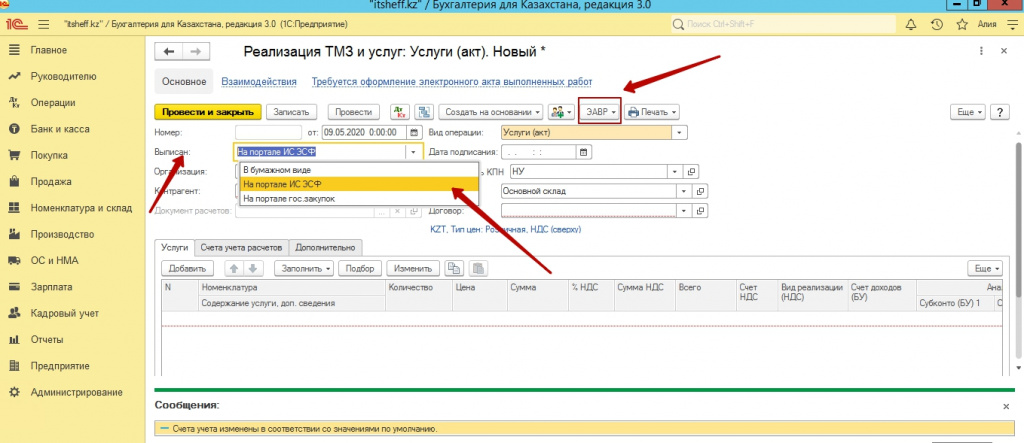1024x443 pixels.
Task: Click the help question mark button
Action: click(x=1000, y=112)
